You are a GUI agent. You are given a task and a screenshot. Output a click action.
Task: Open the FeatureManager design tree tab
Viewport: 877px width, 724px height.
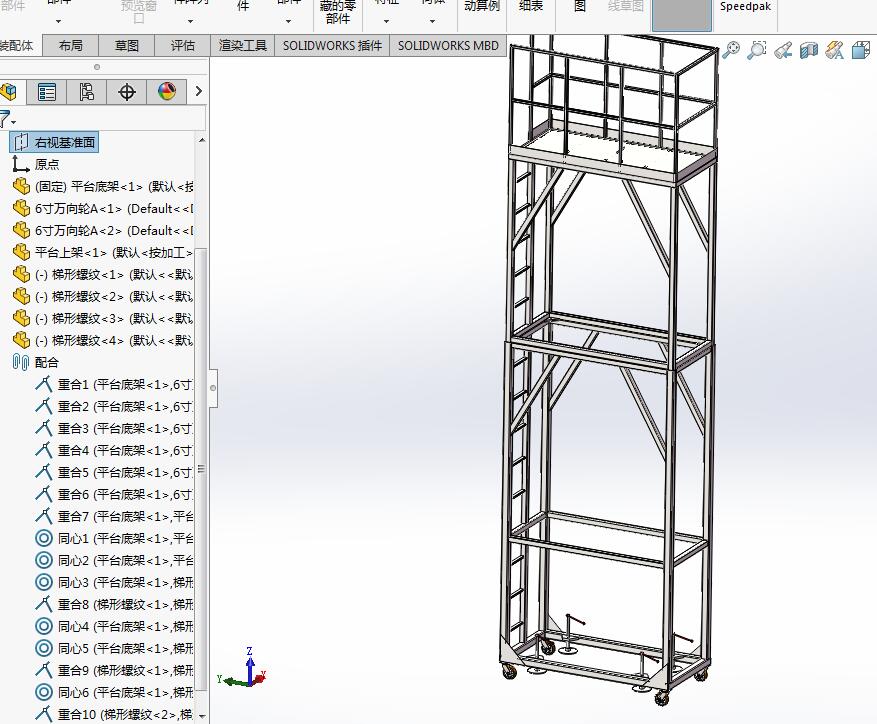9,91
